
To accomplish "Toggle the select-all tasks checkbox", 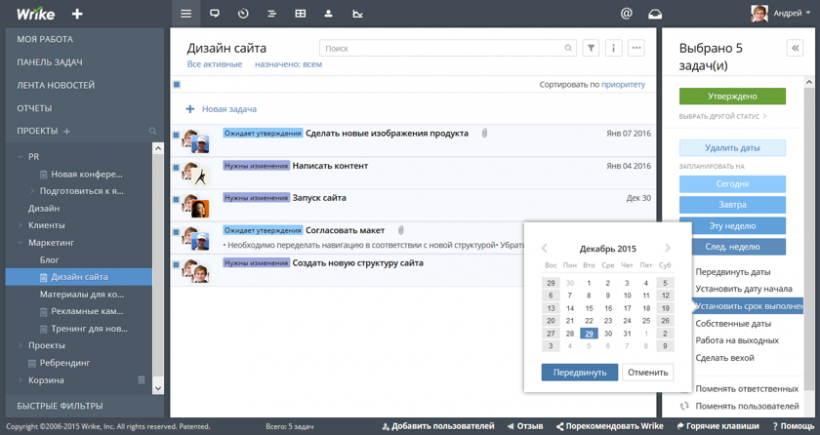I will point(177,86).
